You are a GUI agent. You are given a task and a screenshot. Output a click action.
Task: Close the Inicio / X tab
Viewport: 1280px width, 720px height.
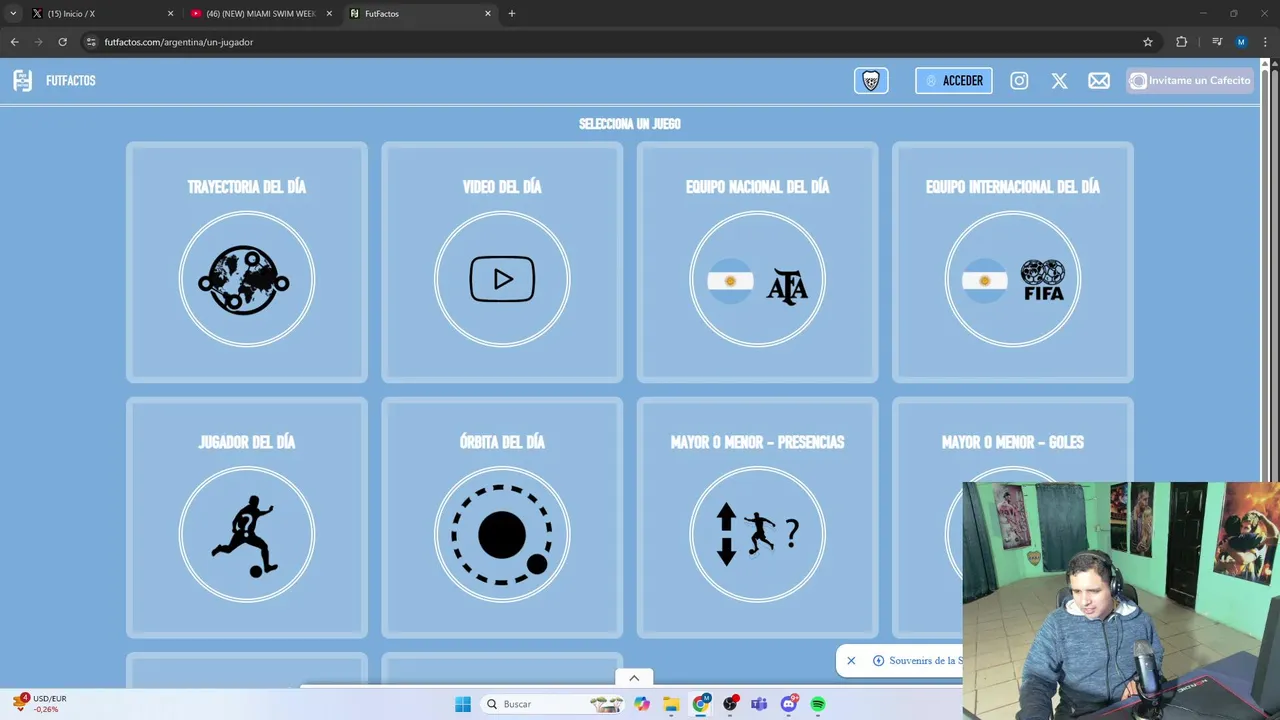(170, 14)
